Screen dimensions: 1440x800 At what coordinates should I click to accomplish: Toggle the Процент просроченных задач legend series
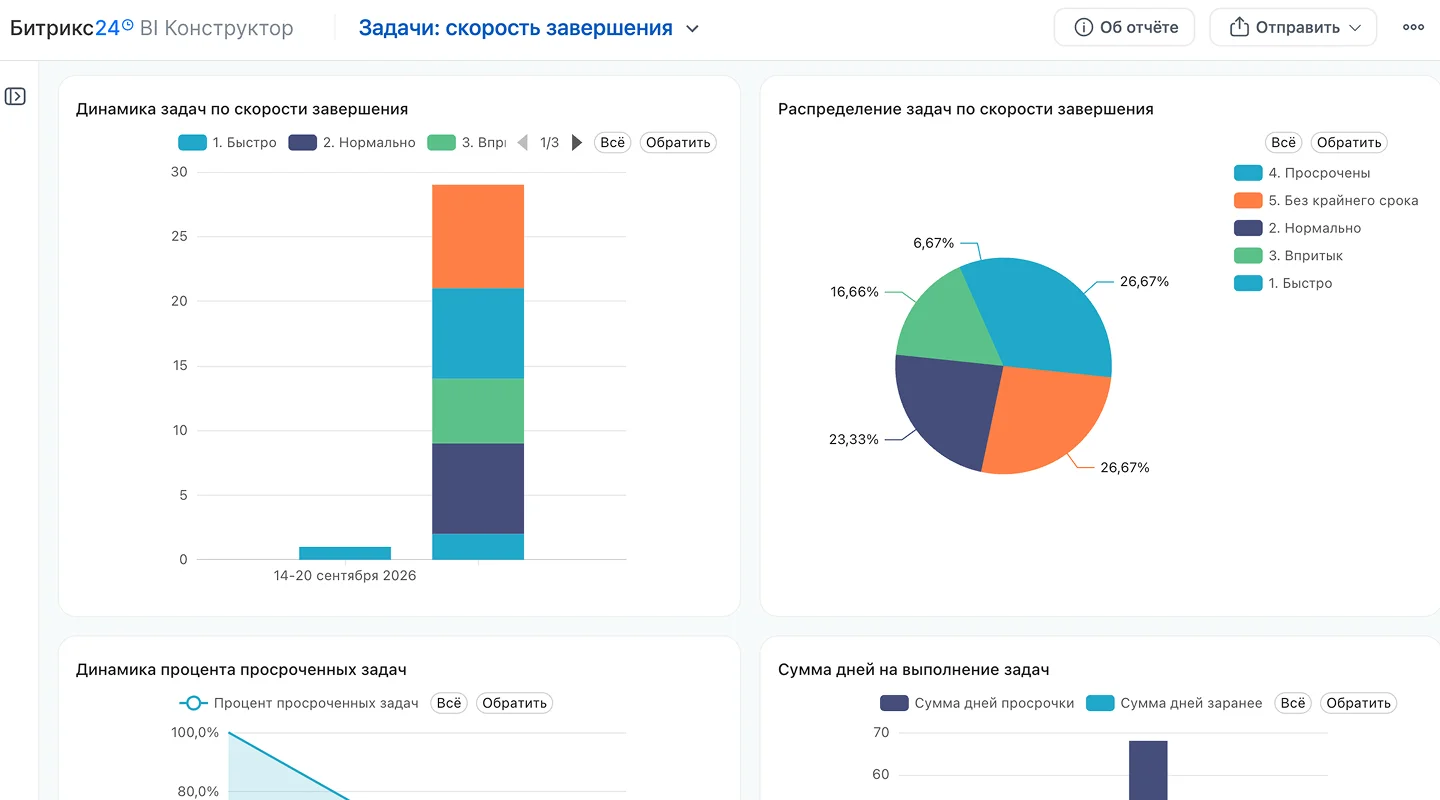coord(299,703)
